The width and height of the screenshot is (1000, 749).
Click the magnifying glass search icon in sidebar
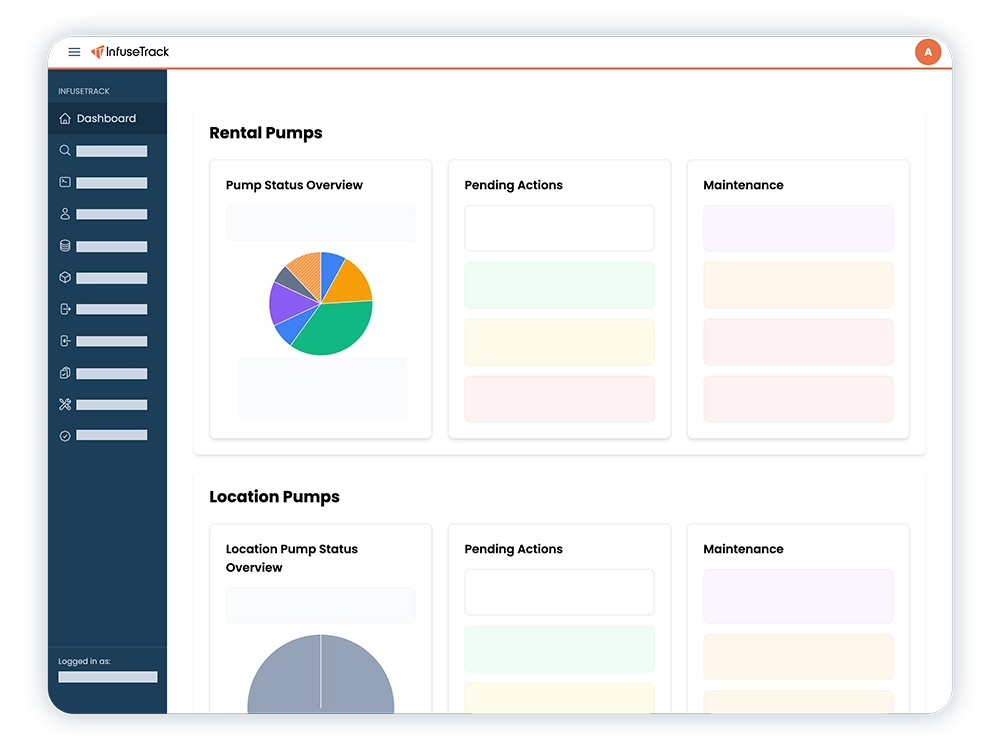65,151
